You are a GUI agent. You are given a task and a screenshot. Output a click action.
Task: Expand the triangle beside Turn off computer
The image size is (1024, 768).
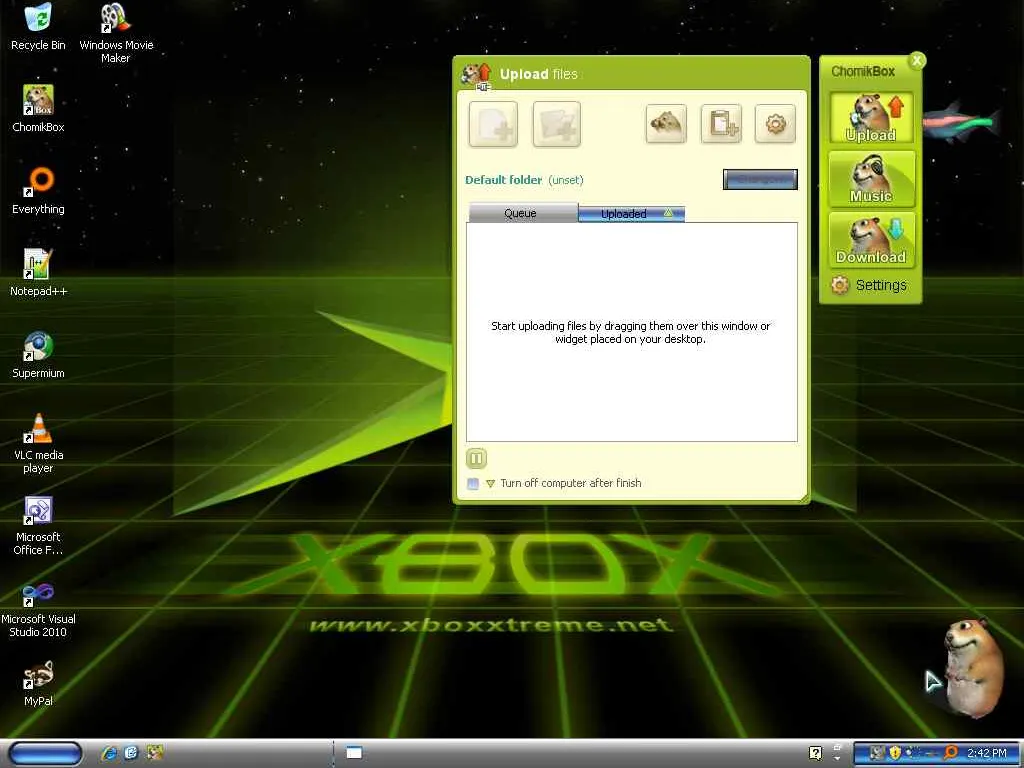[490, 484]
